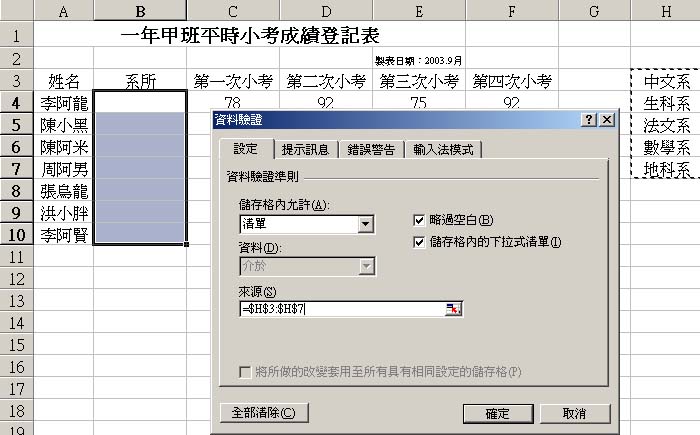
Task: Click the 第一次小考 header cell
Action: click(232, 81)
